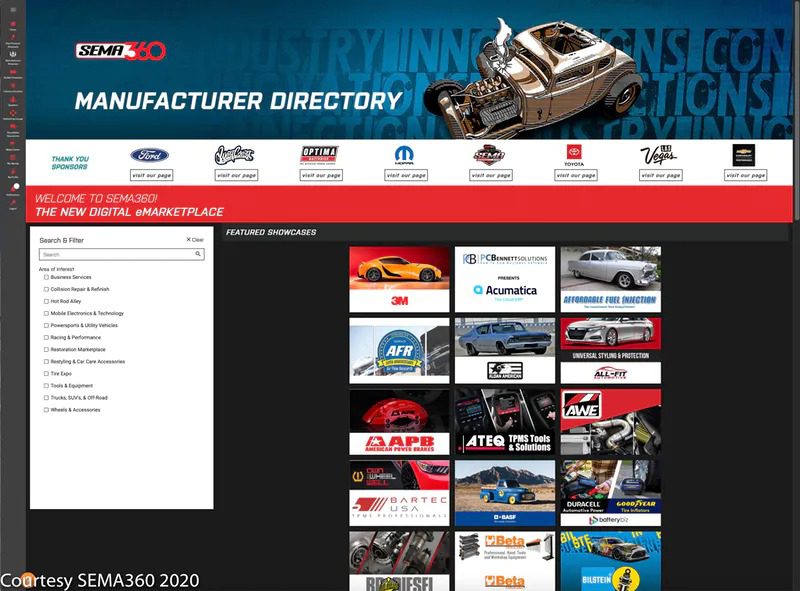Enable the Hot Rod Alley filter
This screenshot has width=800, height=591.
[x=46, y=301]
